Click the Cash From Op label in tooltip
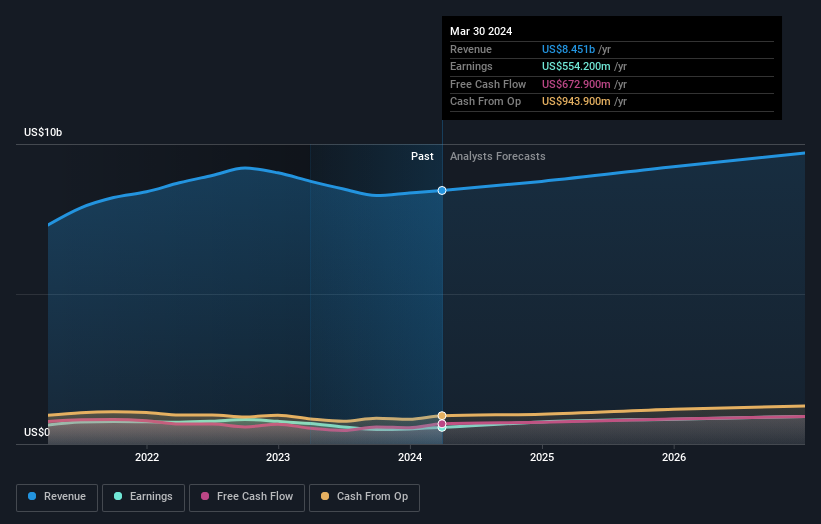 485,102
